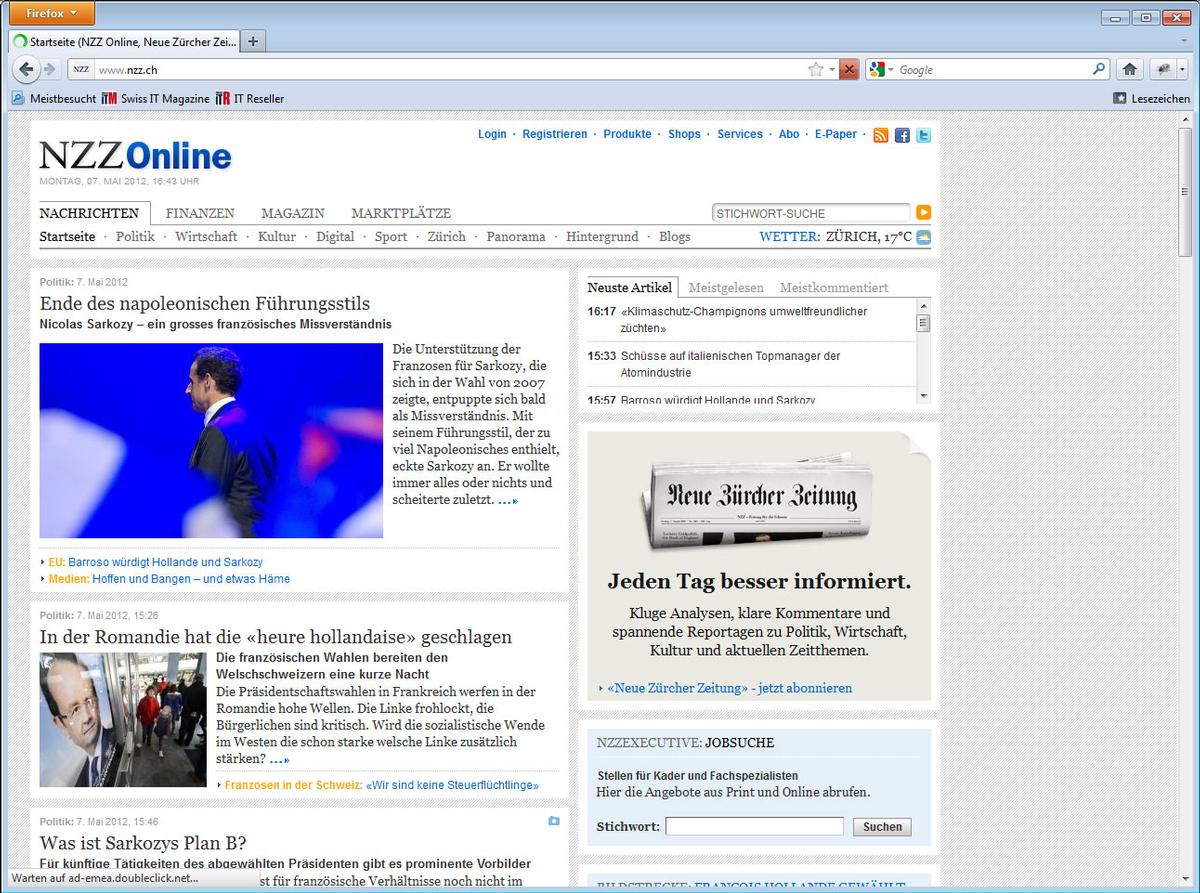
Task: Open IT Reseller bookmark
Action: pos(249,98)
